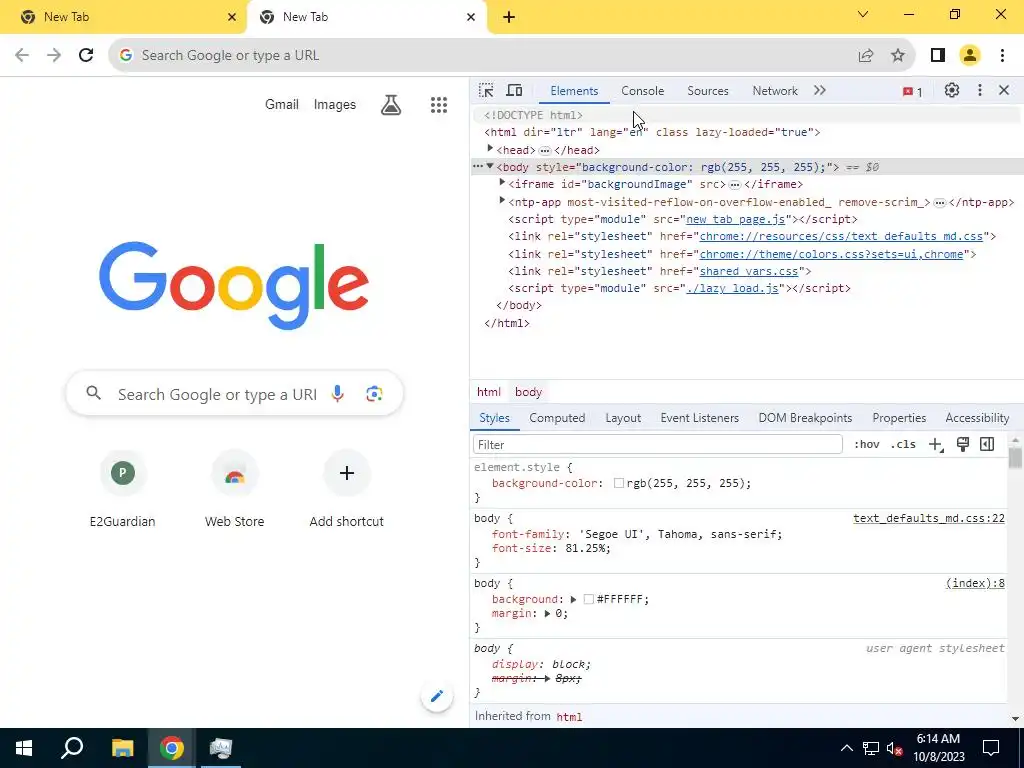Open the Google apps grid
Image resolution: width=1024 pixels, height=768 pixels.
tap(439, 104)
